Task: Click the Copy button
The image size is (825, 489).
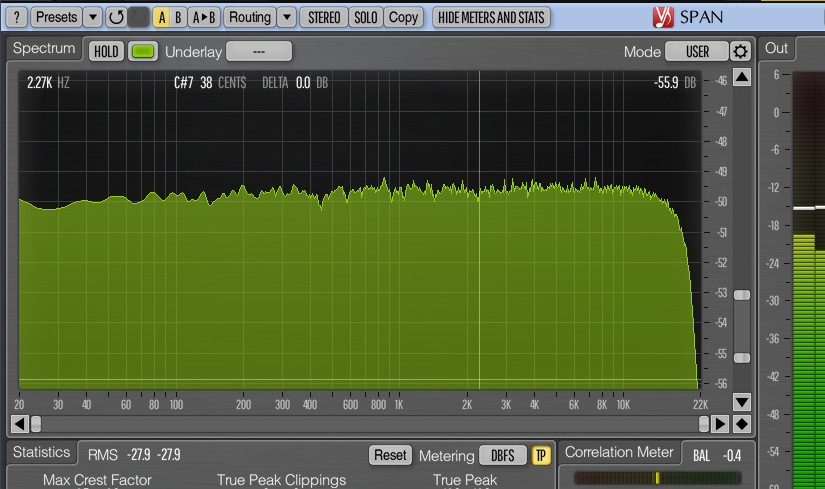Action: tap(404, 17)
